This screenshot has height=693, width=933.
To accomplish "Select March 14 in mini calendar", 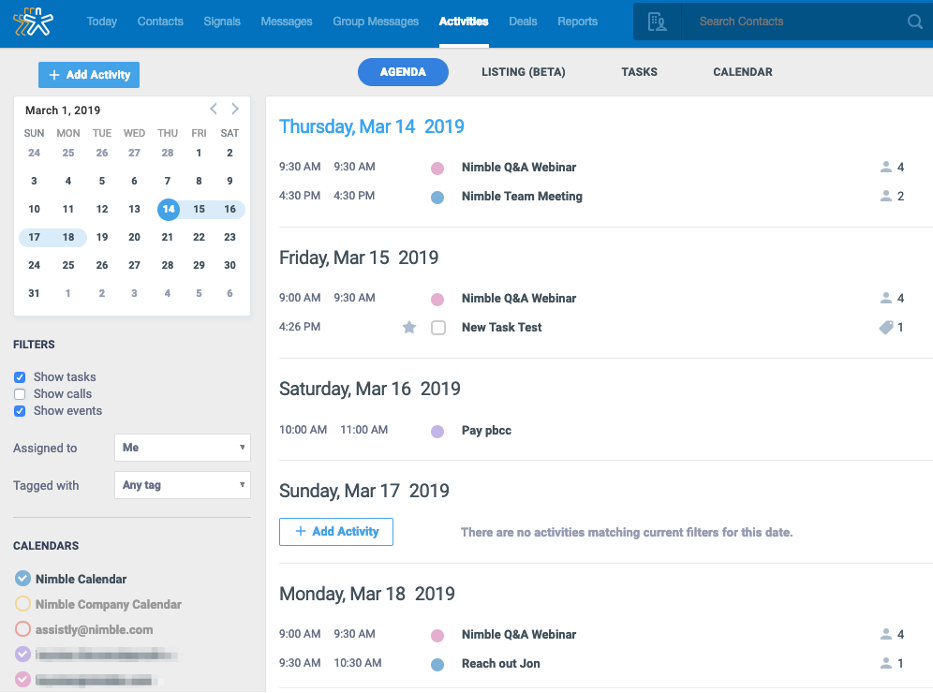I will point(168,209).
